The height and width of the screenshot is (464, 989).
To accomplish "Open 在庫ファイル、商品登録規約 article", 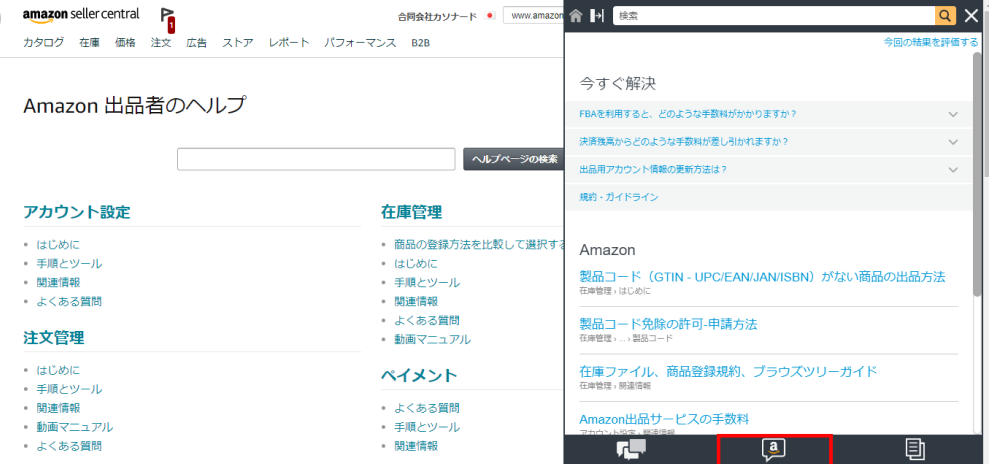I will point(728,371).
